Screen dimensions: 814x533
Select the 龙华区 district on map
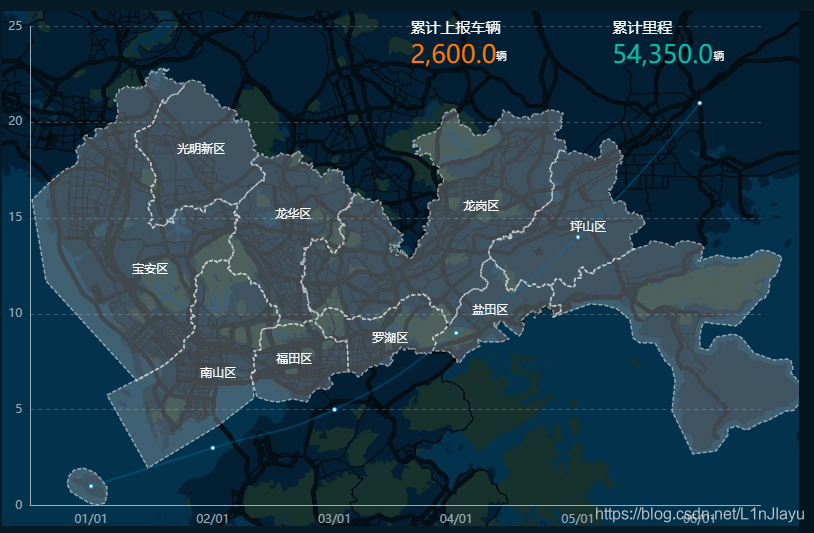point(293,213)
